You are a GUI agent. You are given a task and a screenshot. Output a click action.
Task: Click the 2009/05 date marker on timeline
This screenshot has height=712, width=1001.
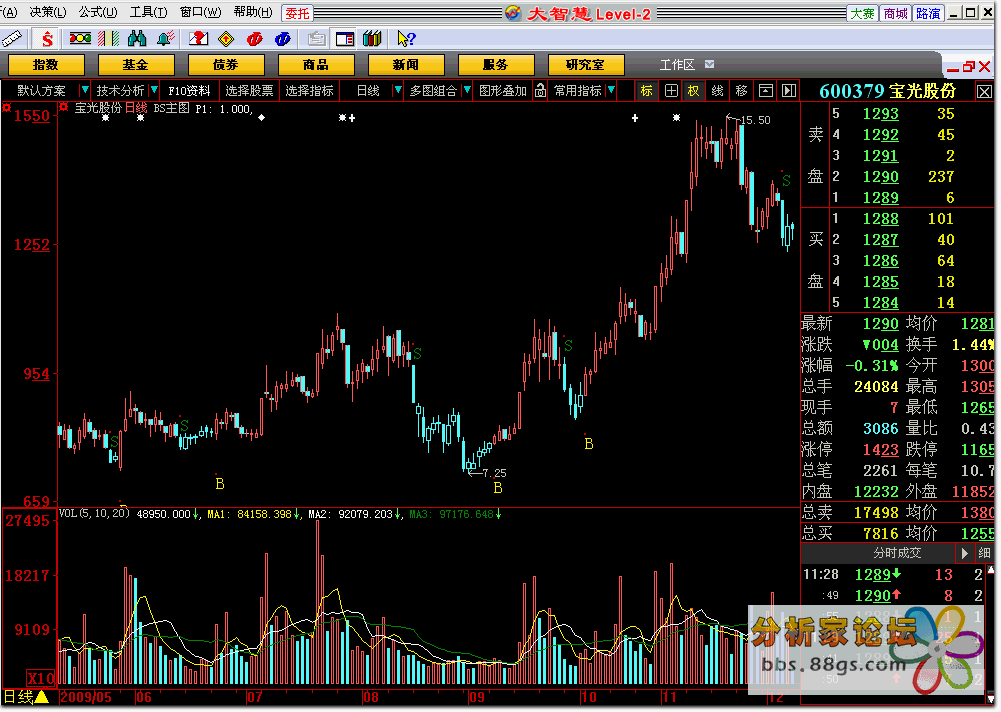[86, 697]
